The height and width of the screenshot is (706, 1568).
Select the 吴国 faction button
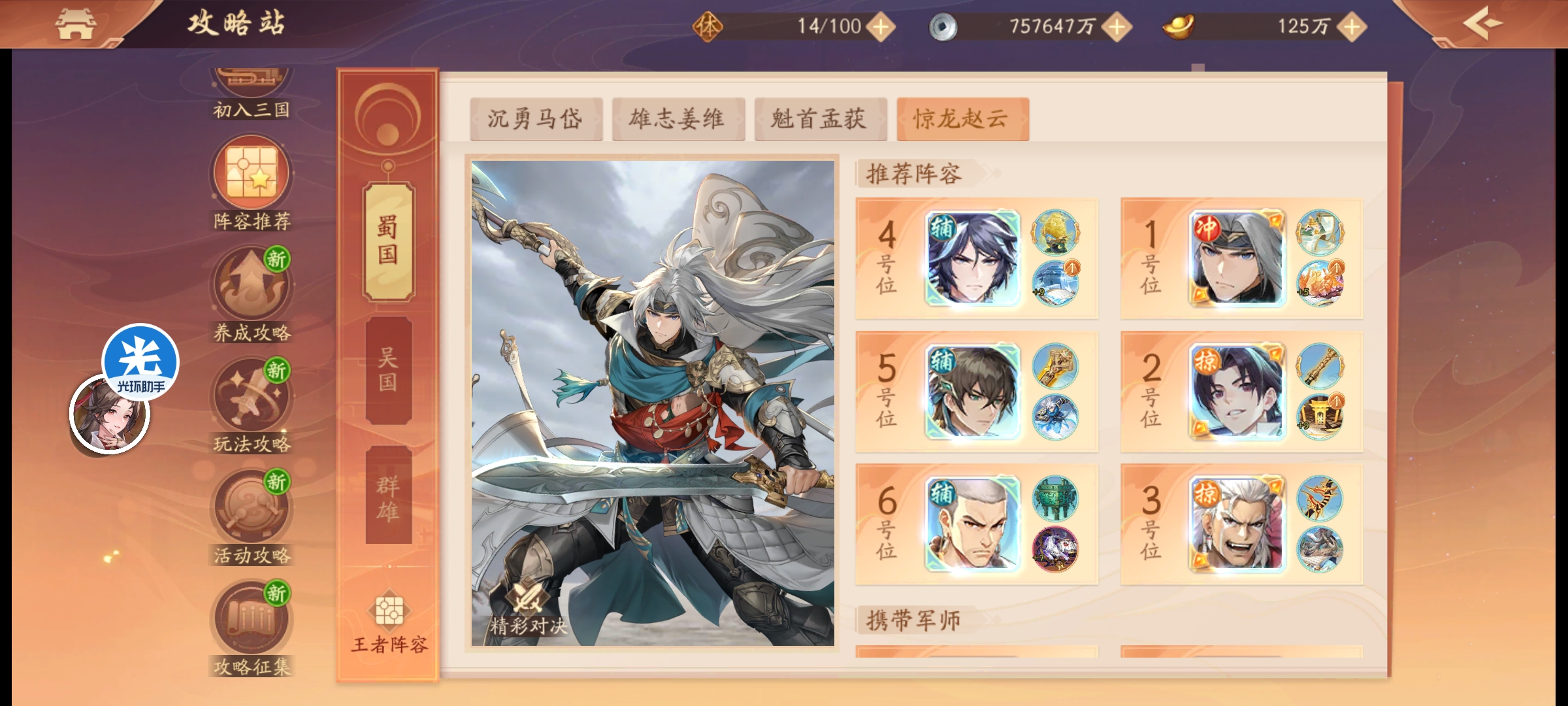pos(388,371)
